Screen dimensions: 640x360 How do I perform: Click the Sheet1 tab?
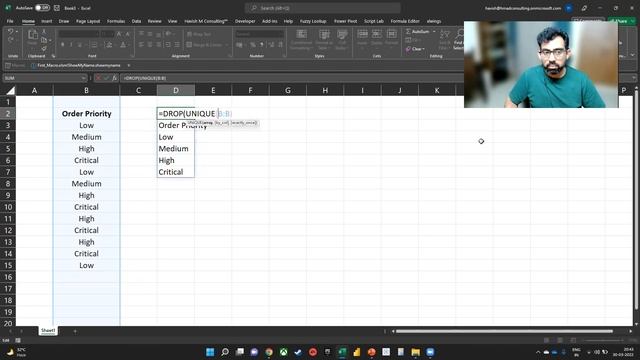(x=48, y=331)
